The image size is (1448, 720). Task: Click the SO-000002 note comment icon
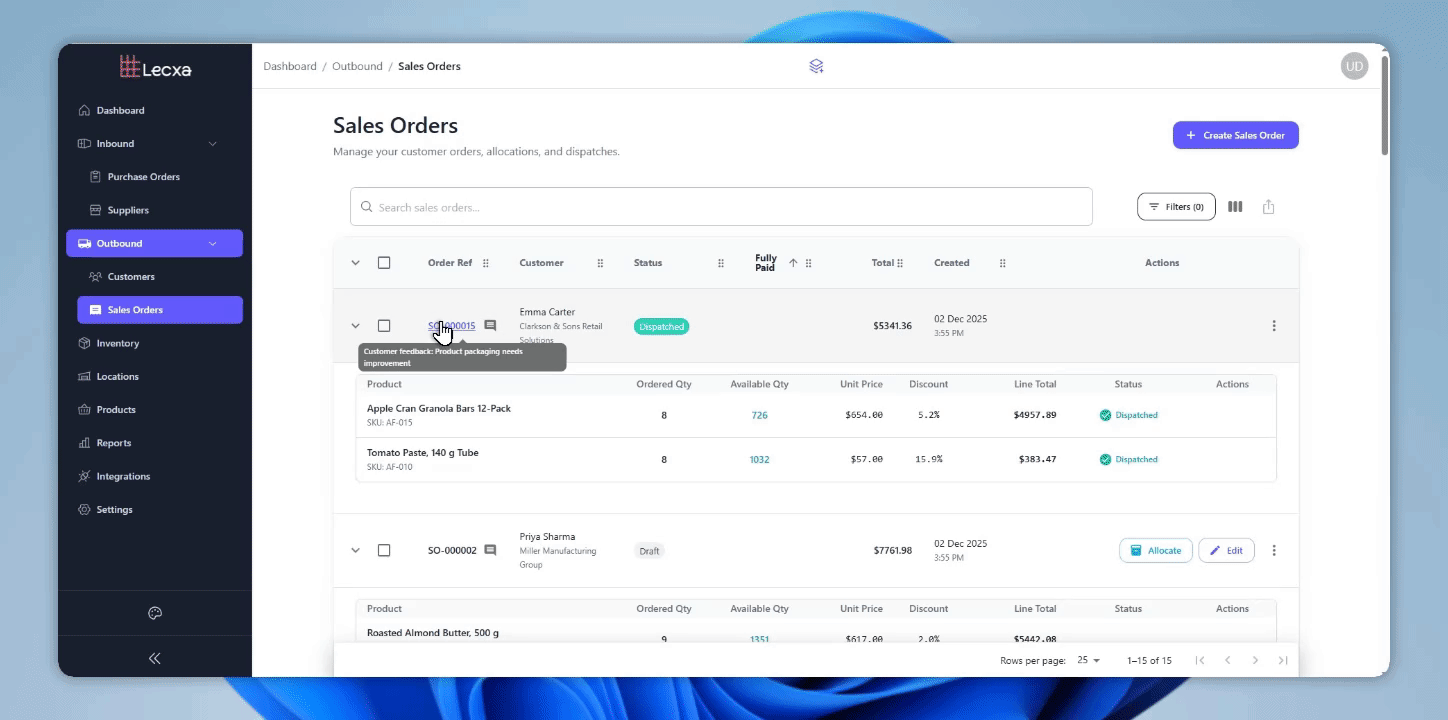tap(490, 550)
